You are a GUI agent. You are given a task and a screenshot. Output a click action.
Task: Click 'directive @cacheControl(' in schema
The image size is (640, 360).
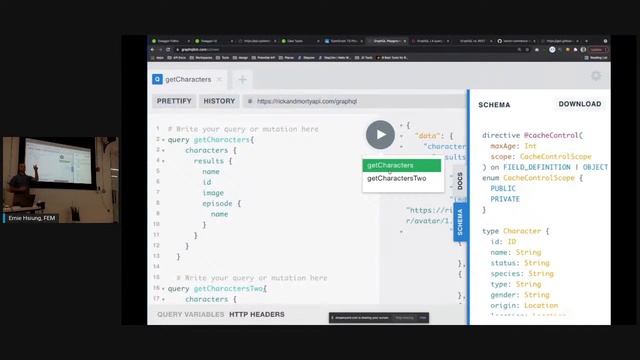pos(533,135)
